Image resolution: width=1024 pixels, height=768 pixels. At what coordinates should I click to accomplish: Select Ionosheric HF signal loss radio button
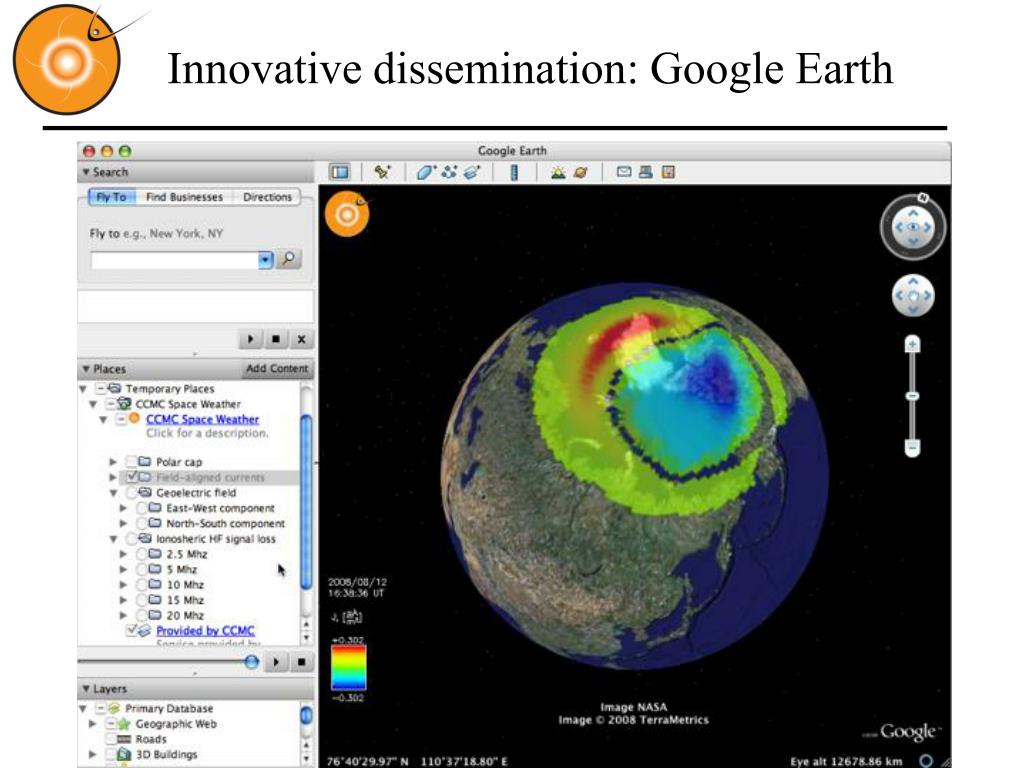point(131,539)
